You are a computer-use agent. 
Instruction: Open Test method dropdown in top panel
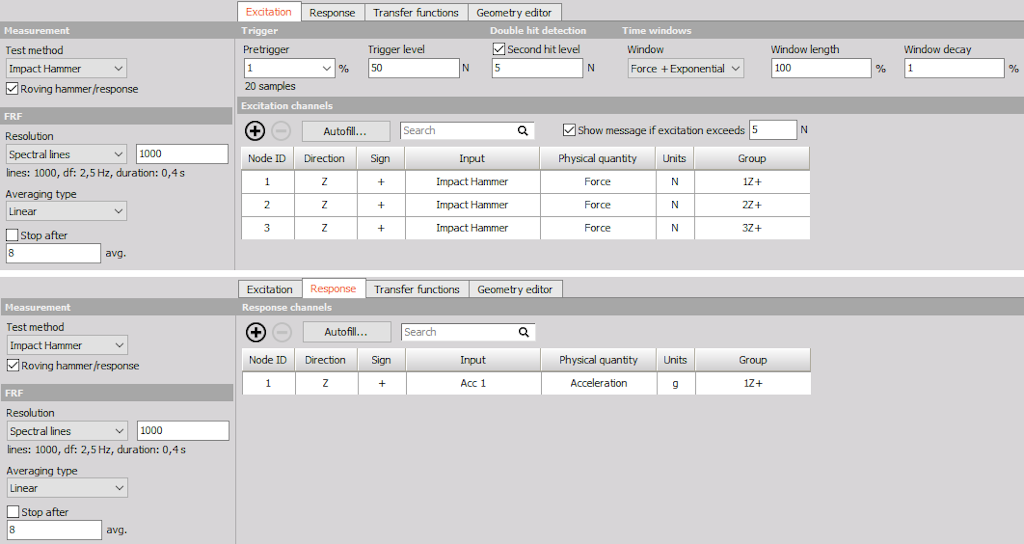(x=66, y=69)
